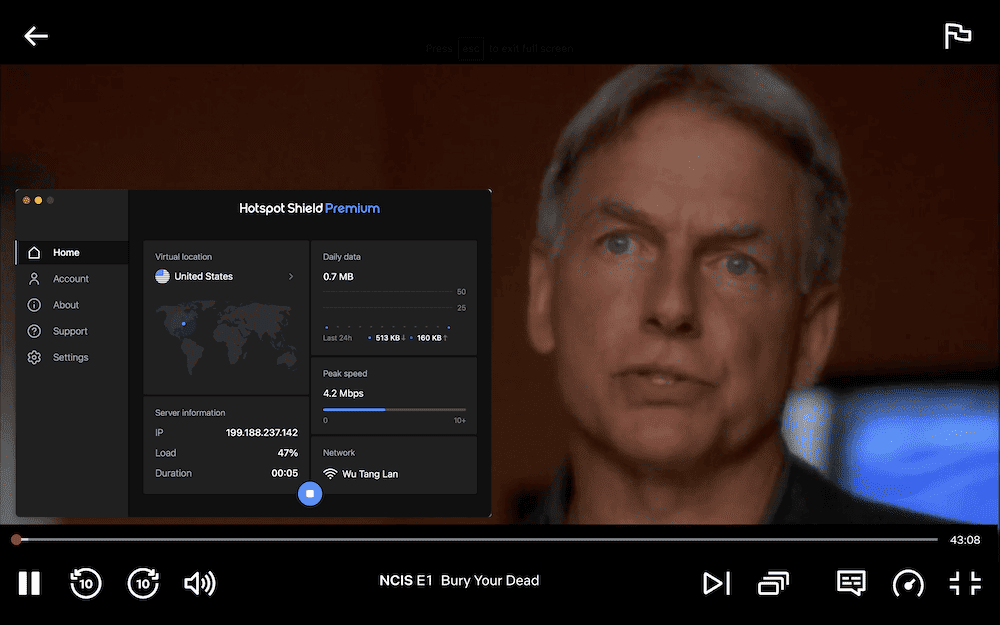Viewport: 1000px width, 625px height.
Task: Open the Account section in Hotspot Shield
Action: 72,279
